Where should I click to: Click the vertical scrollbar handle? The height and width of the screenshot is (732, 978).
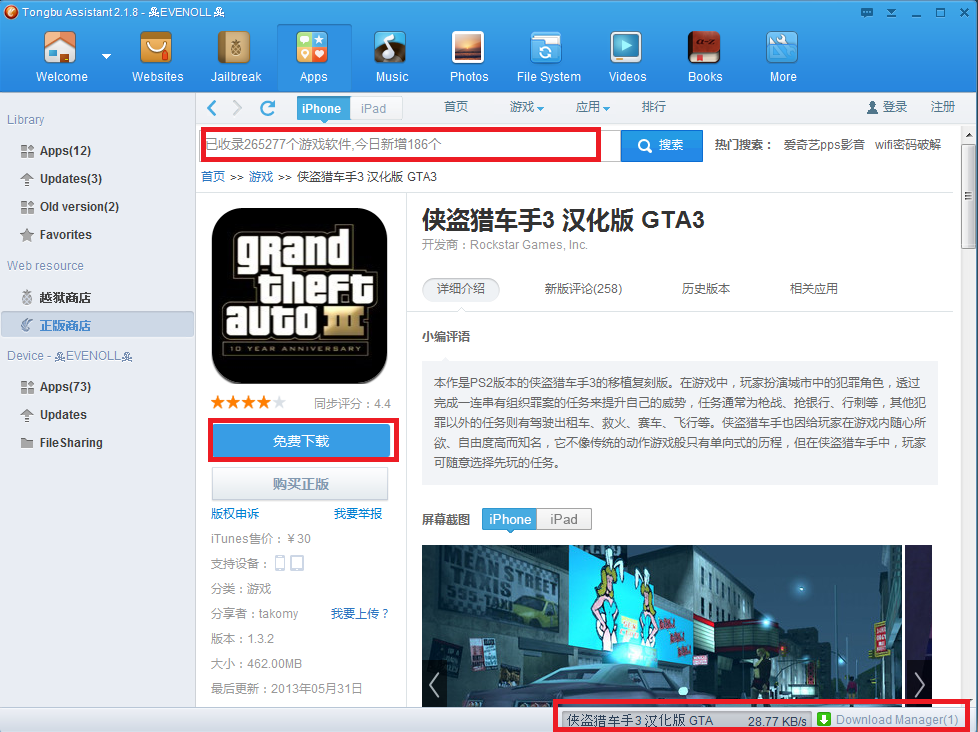coord(968,196)
